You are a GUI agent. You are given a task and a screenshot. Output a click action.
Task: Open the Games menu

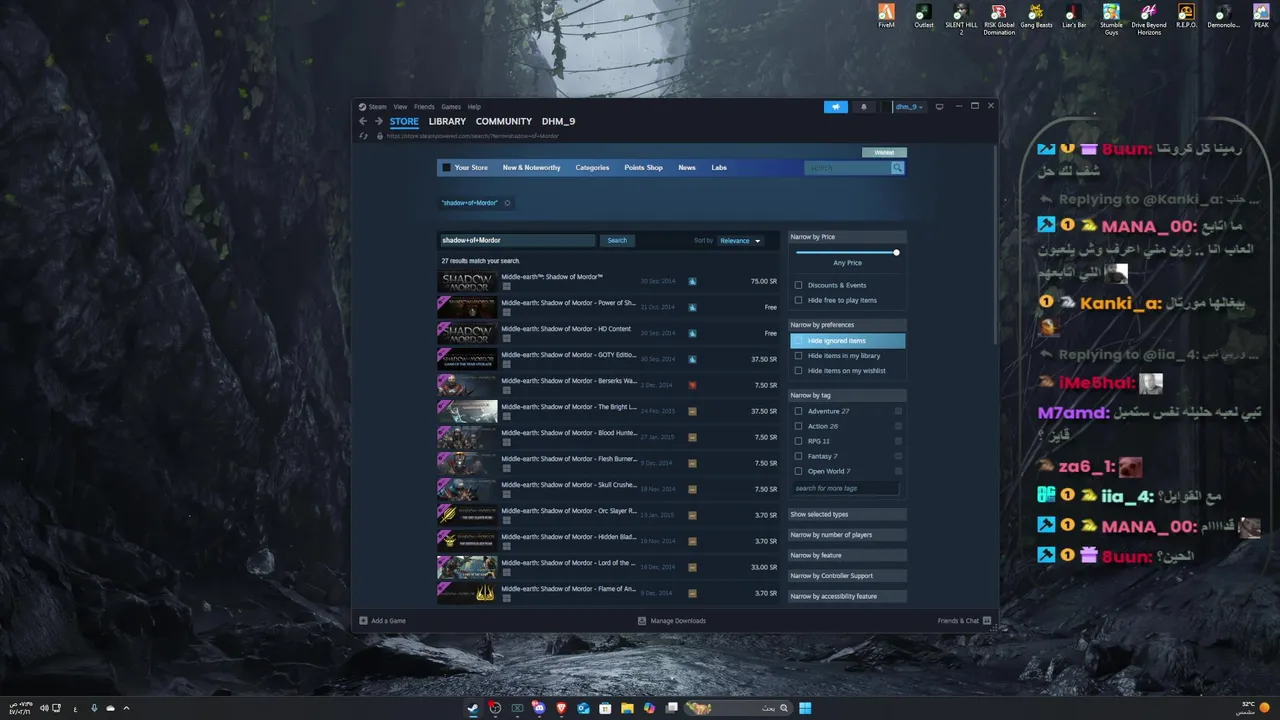451,107
